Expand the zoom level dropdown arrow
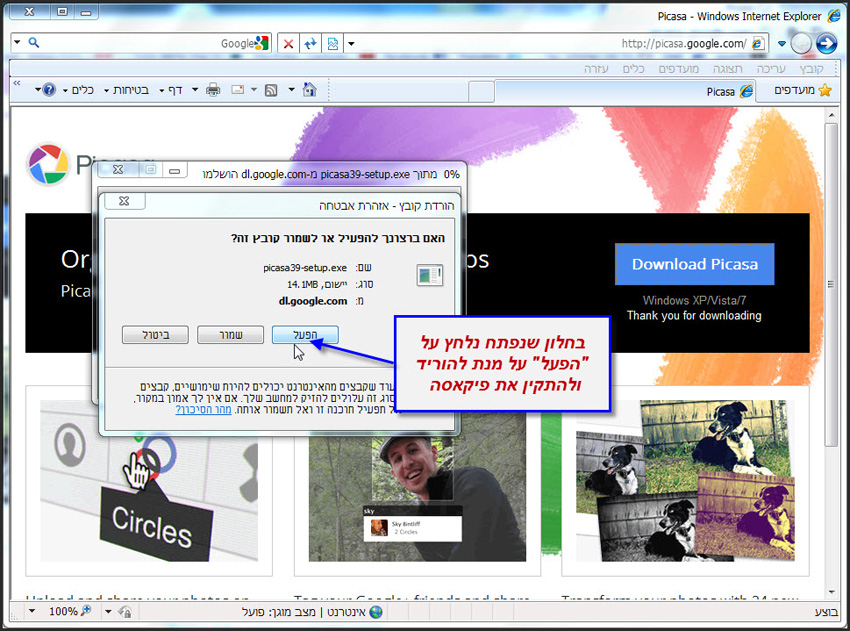Viewport: 850px width, 631px height. pos(32,611)
